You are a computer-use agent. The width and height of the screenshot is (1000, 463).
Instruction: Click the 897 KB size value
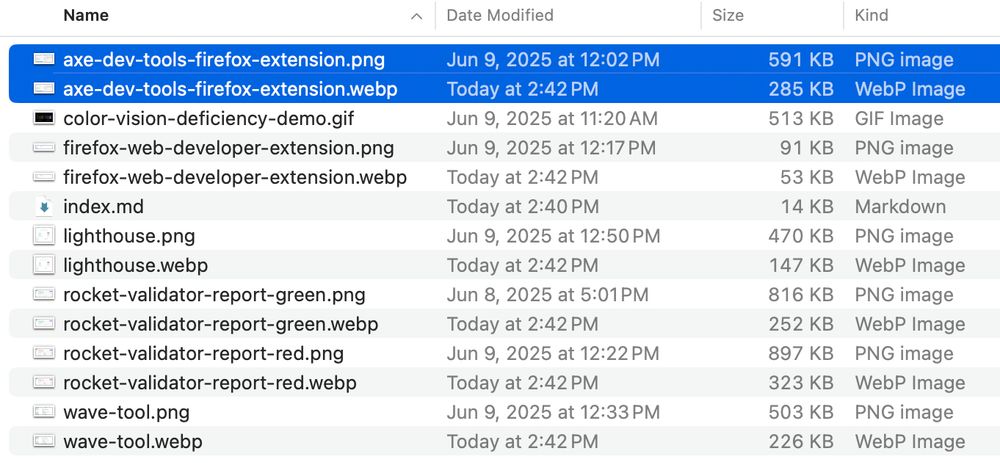point(800,353)
